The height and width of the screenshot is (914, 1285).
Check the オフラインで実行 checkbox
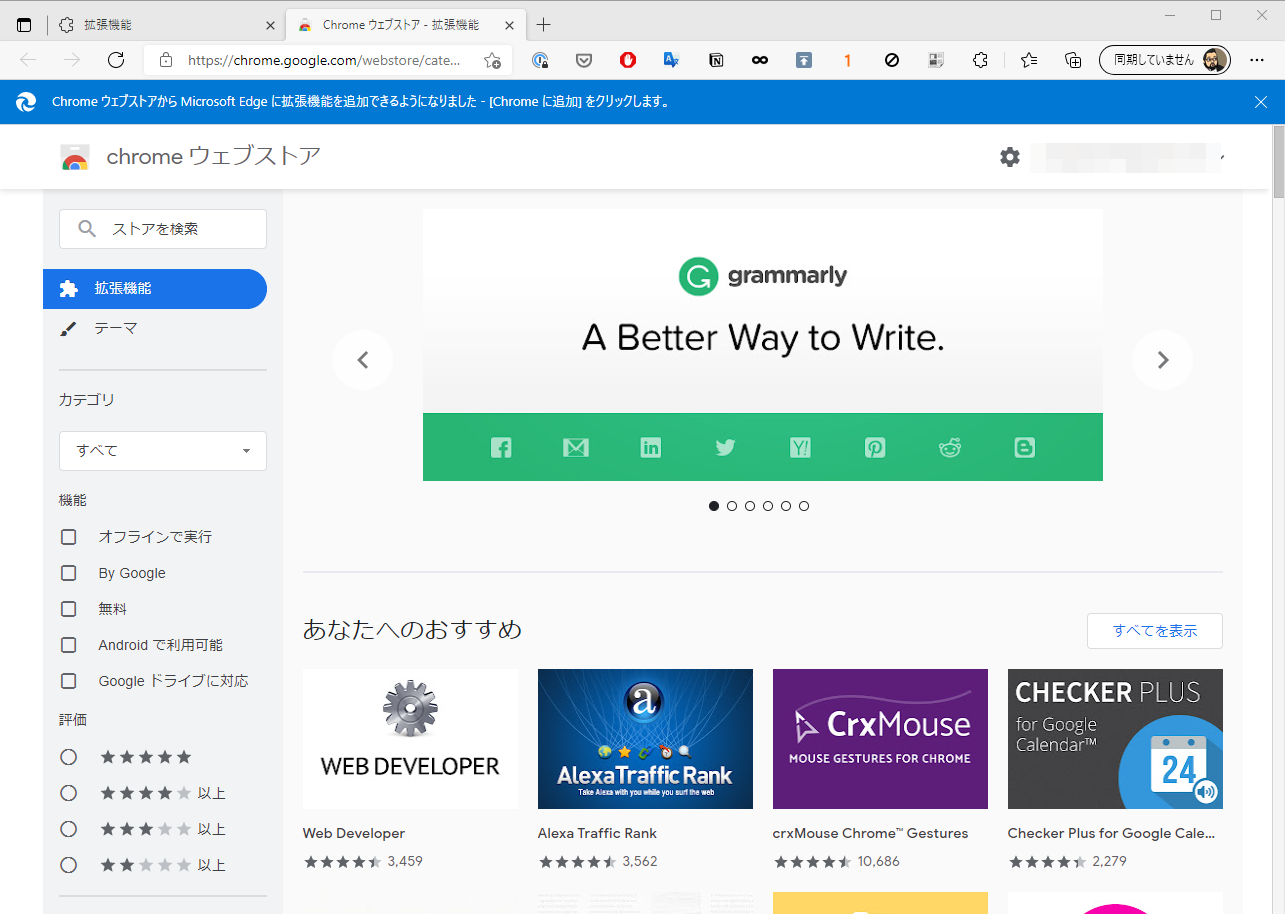[69, 537]
